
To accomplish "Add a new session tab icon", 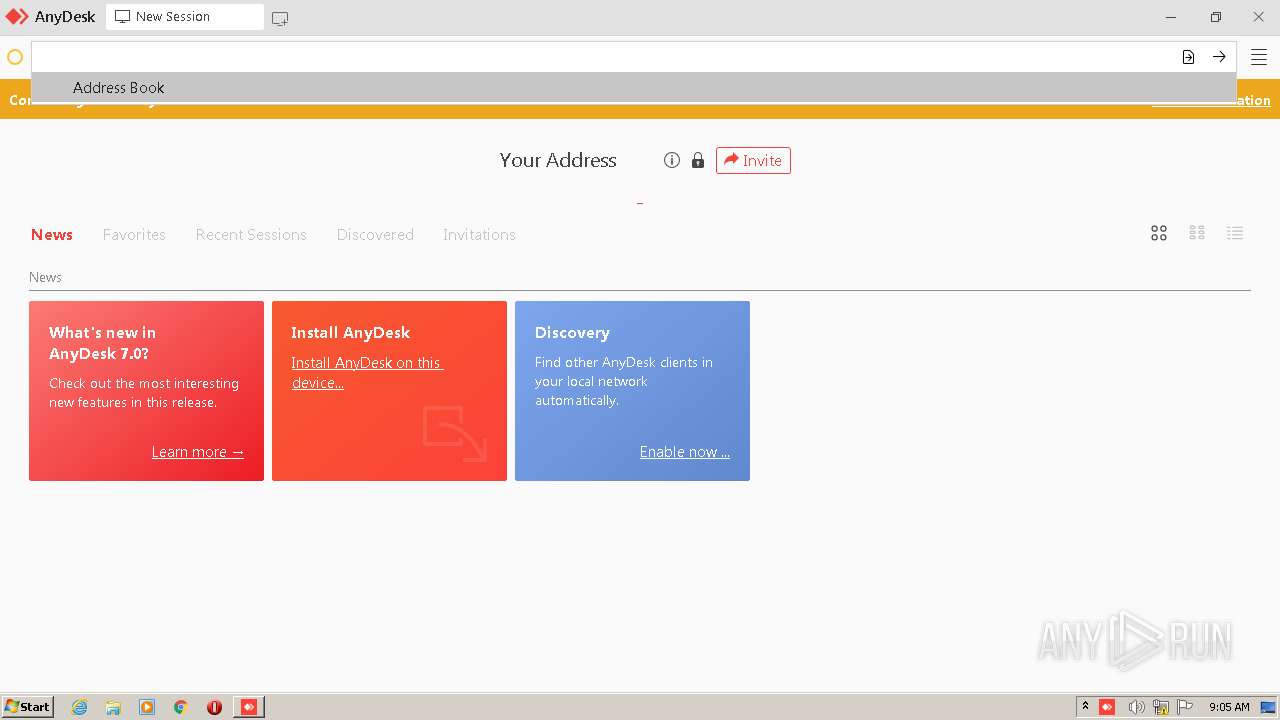I will [280, 18].
